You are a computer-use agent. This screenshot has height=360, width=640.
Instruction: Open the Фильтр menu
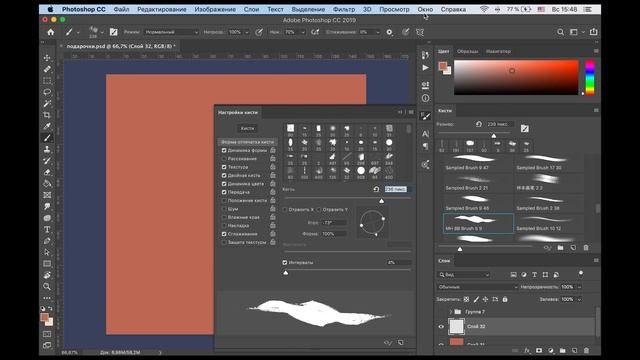click(x=344, y=9)
